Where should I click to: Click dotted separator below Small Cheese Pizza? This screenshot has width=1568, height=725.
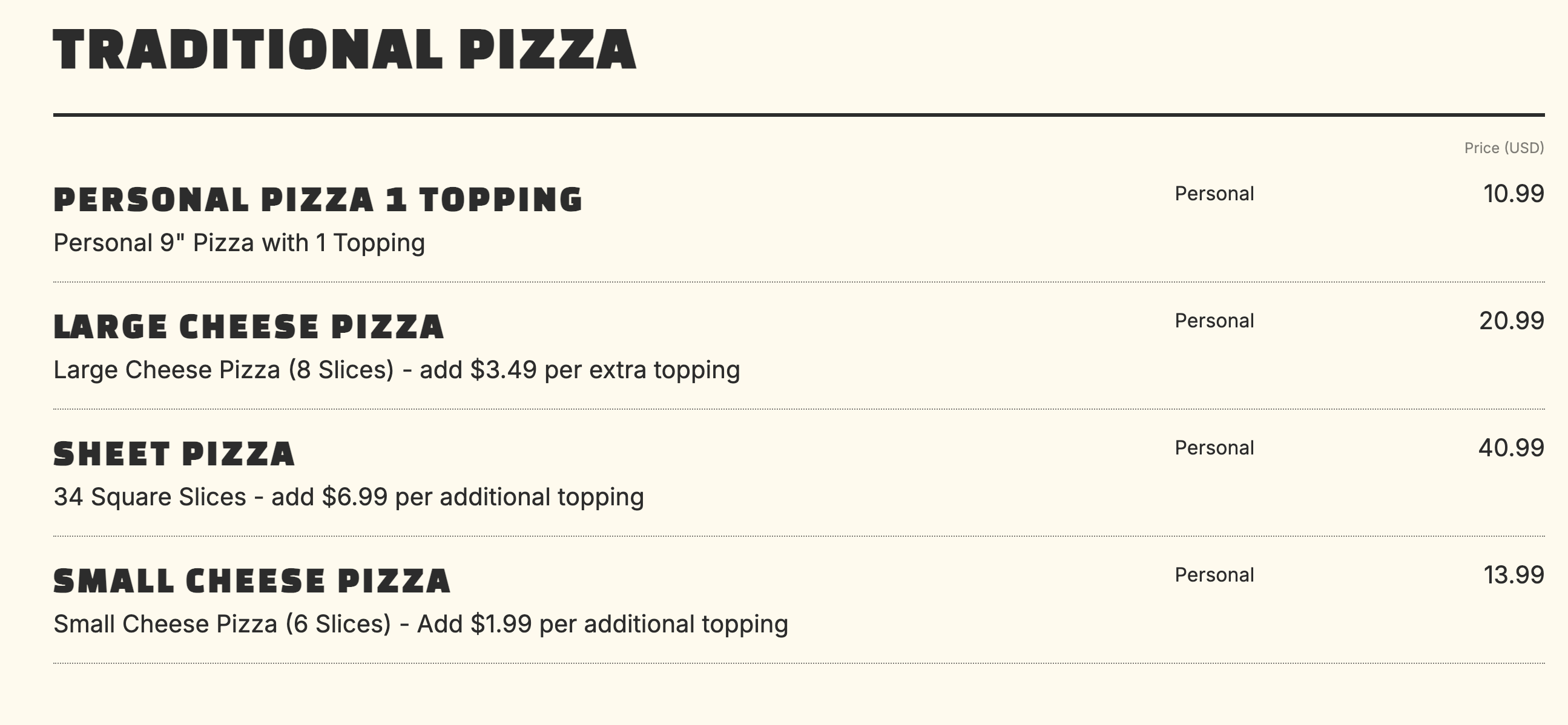click(799, 663)
